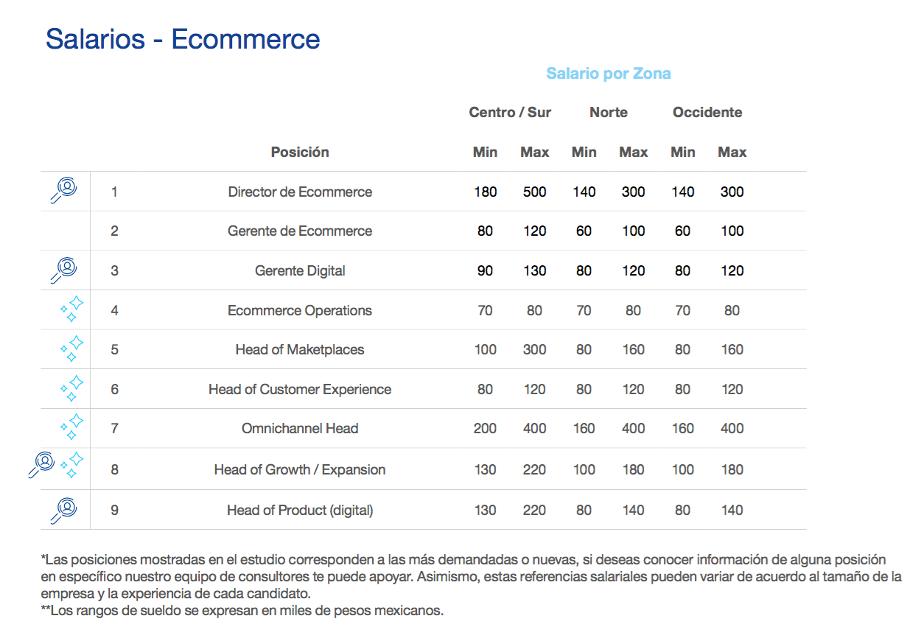The image size is (922, 641).
Task: Click the Salarios - Ecommerce title
Action: click(183, 40)
